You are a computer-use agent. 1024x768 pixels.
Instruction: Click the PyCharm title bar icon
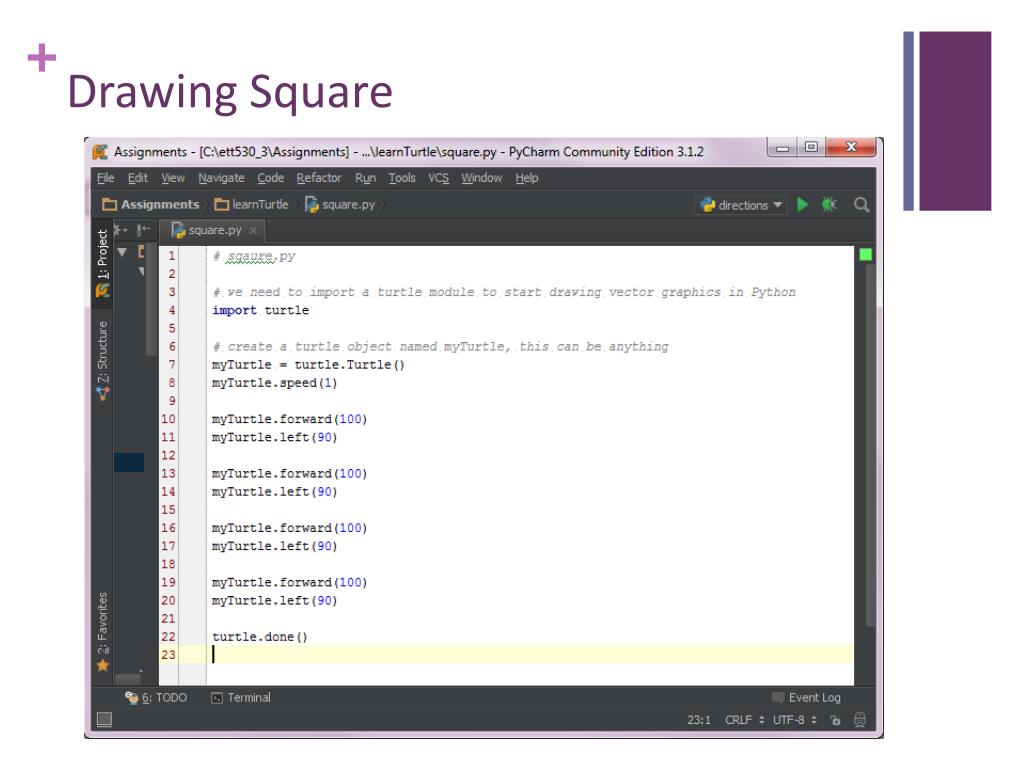[x=100, y=152]
